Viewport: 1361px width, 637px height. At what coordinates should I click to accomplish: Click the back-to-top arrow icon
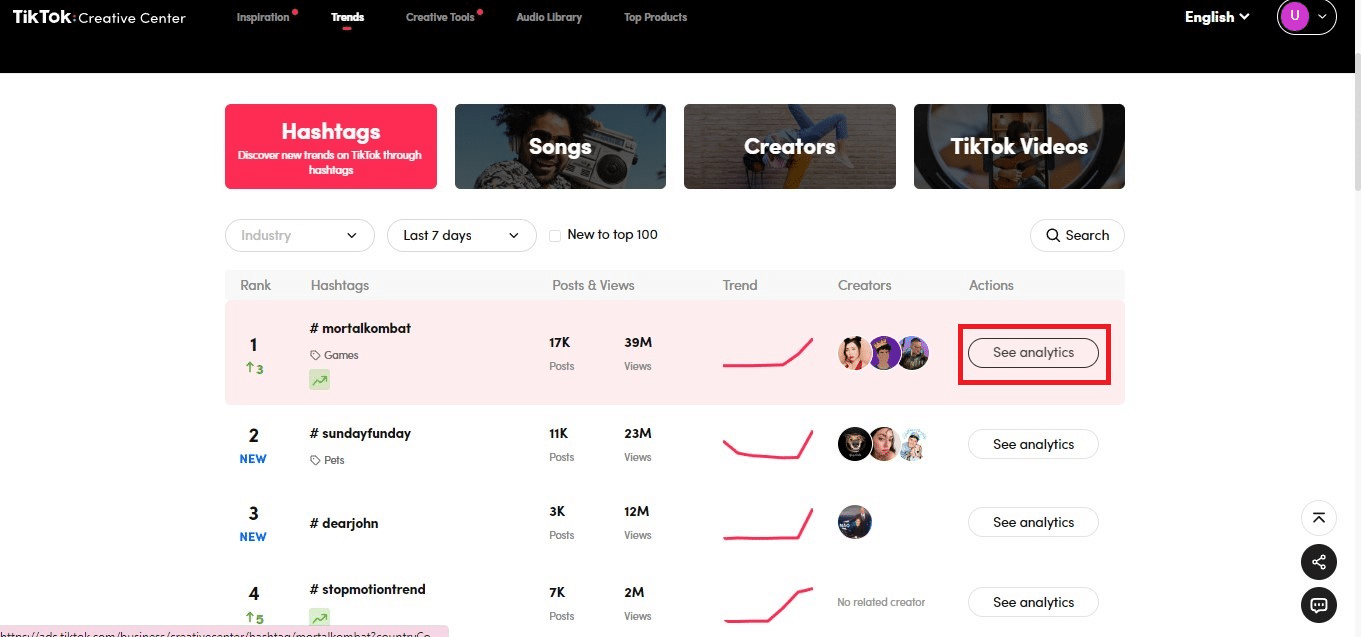point(1319,517)
